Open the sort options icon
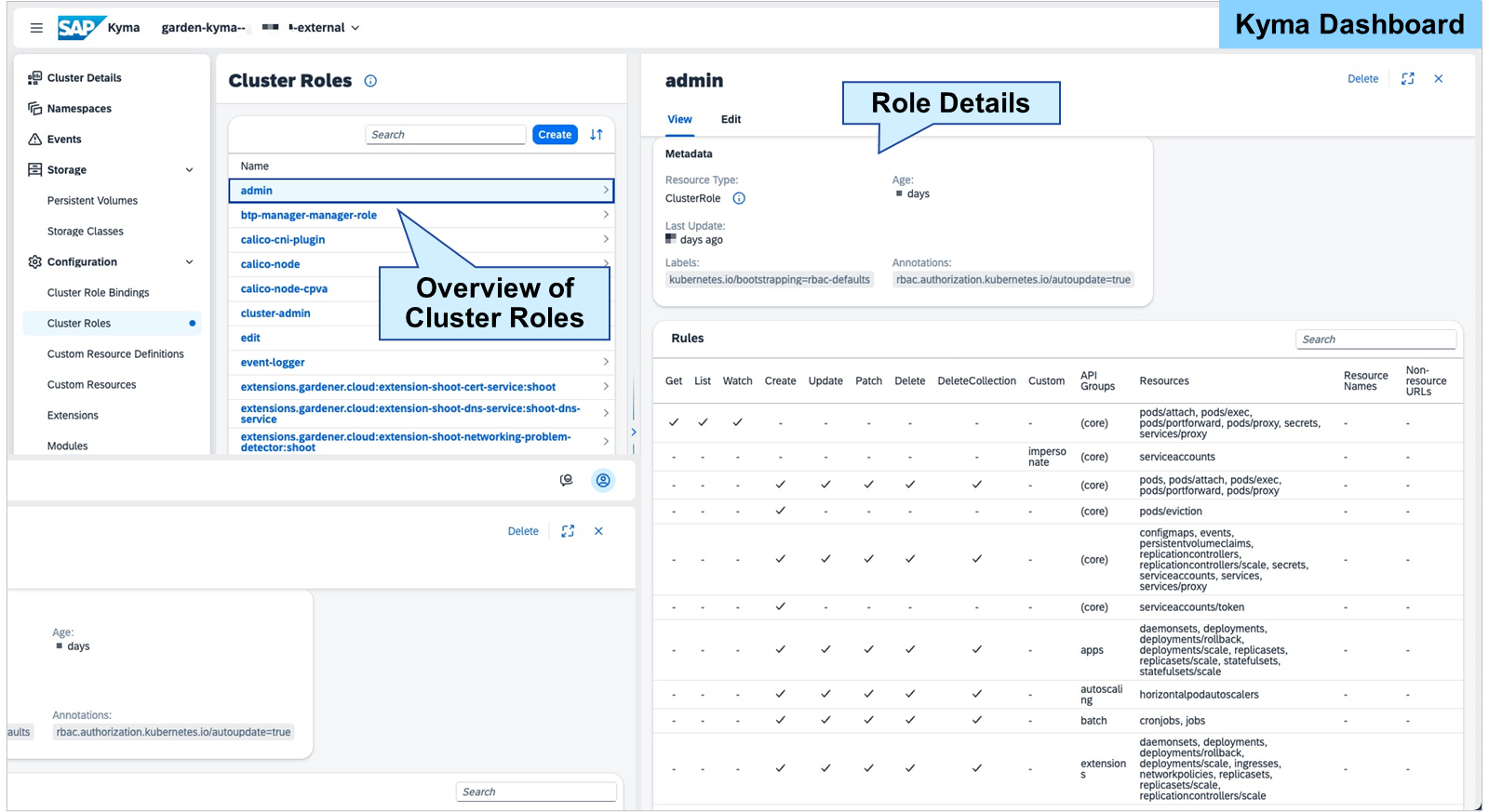This screenshot has height=812, width=1489. click(x=597, y=135)
